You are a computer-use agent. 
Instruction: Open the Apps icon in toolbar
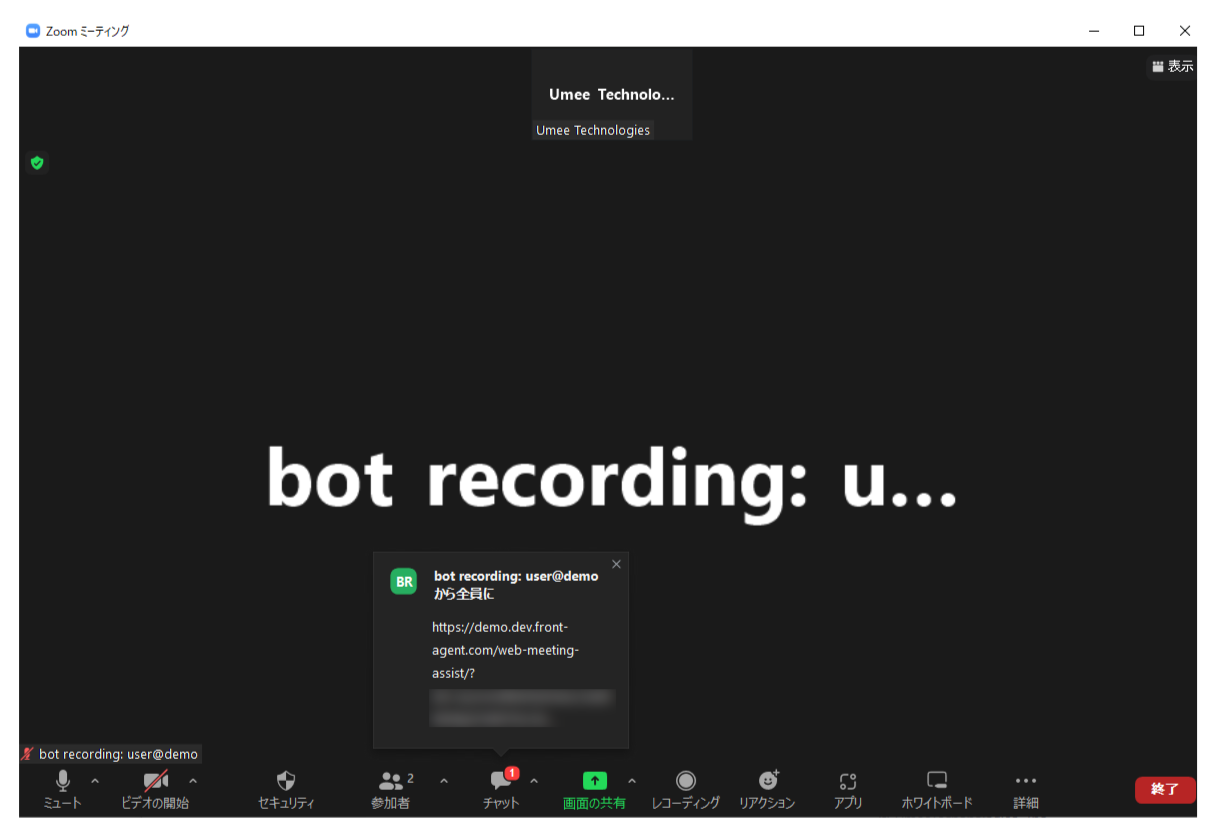tap(848, 781)
